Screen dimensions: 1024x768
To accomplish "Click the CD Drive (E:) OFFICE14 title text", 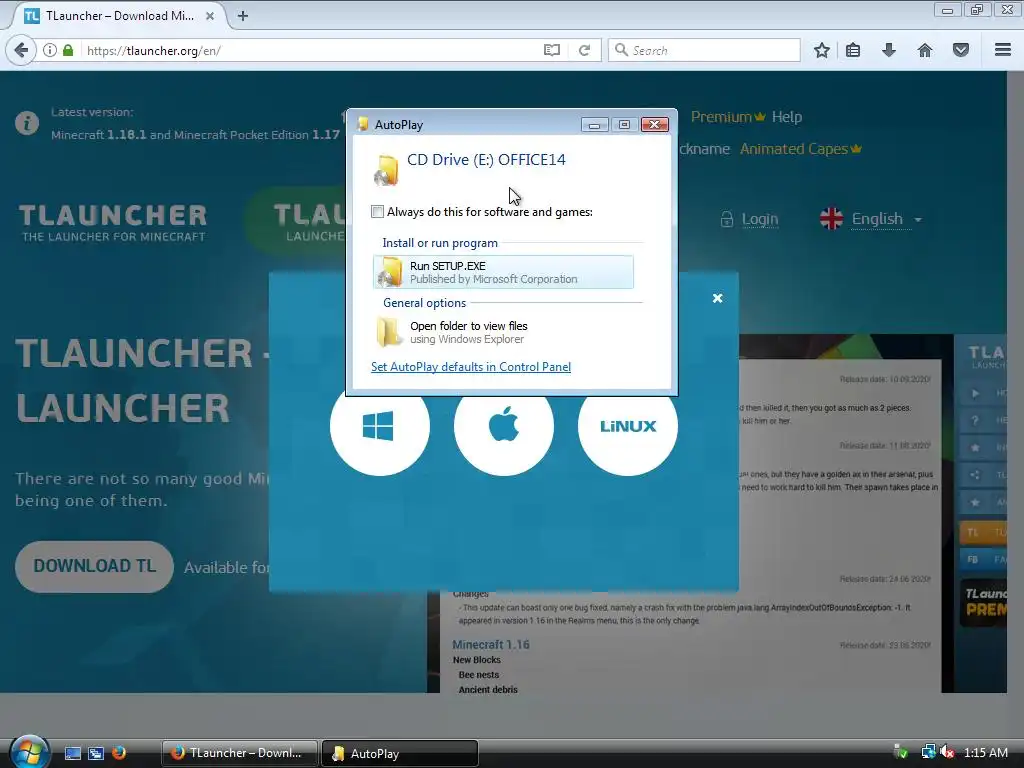I will coord(487,160).
